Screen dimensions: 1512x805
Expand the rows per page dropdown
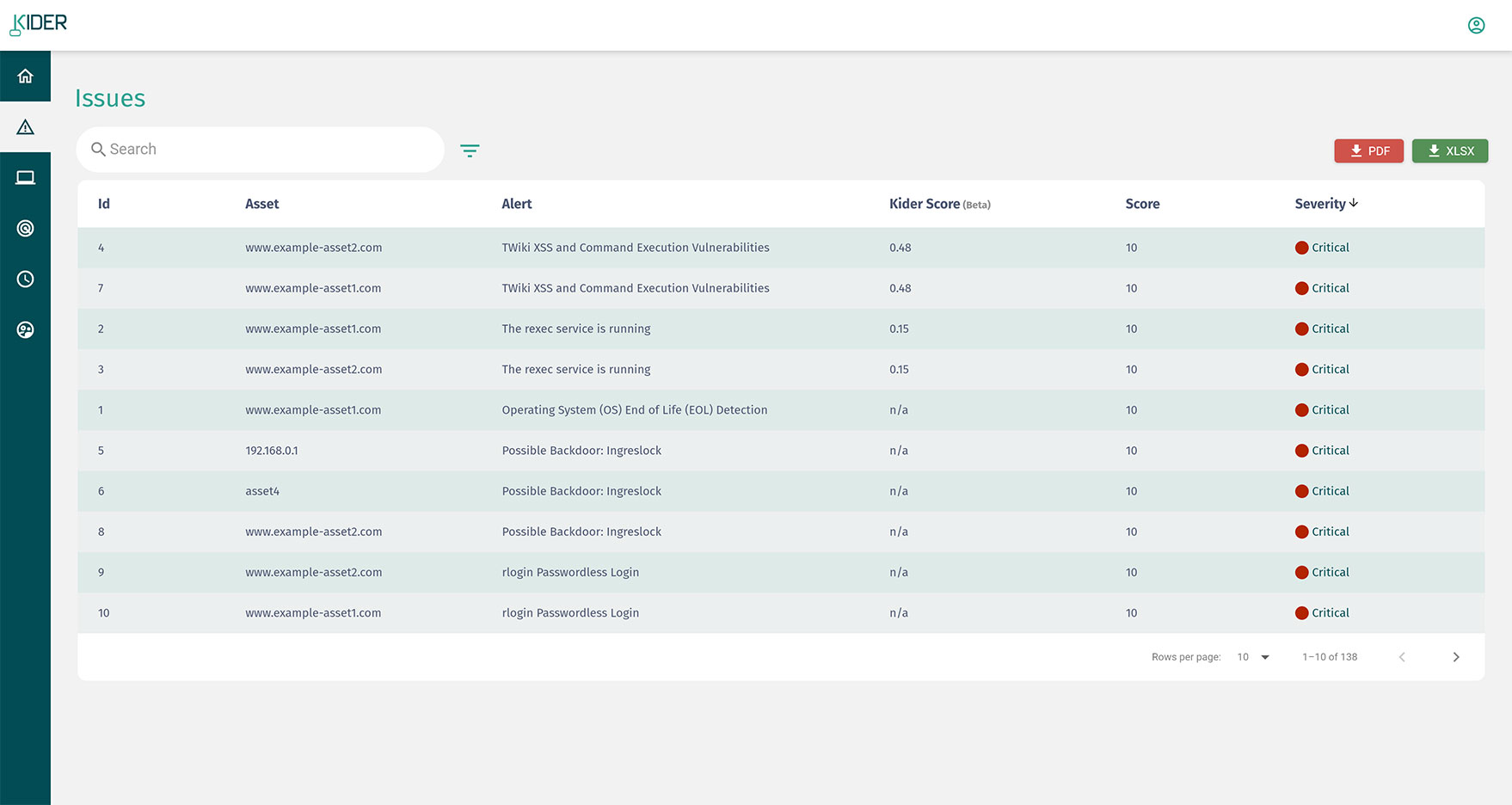1254,657
